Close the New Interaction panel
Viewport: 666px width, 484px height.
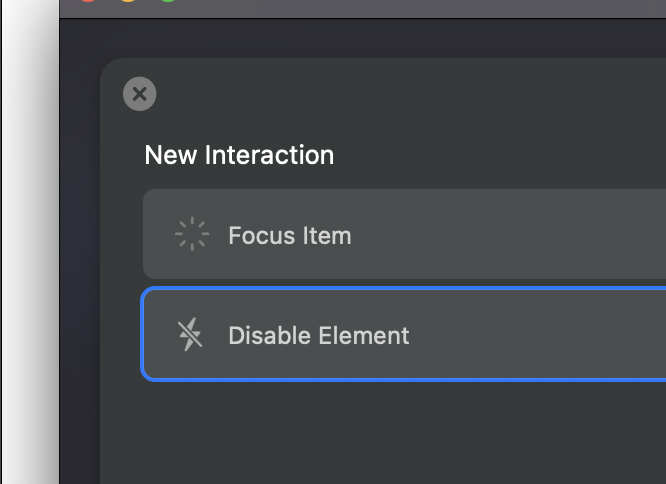(140, 95)
